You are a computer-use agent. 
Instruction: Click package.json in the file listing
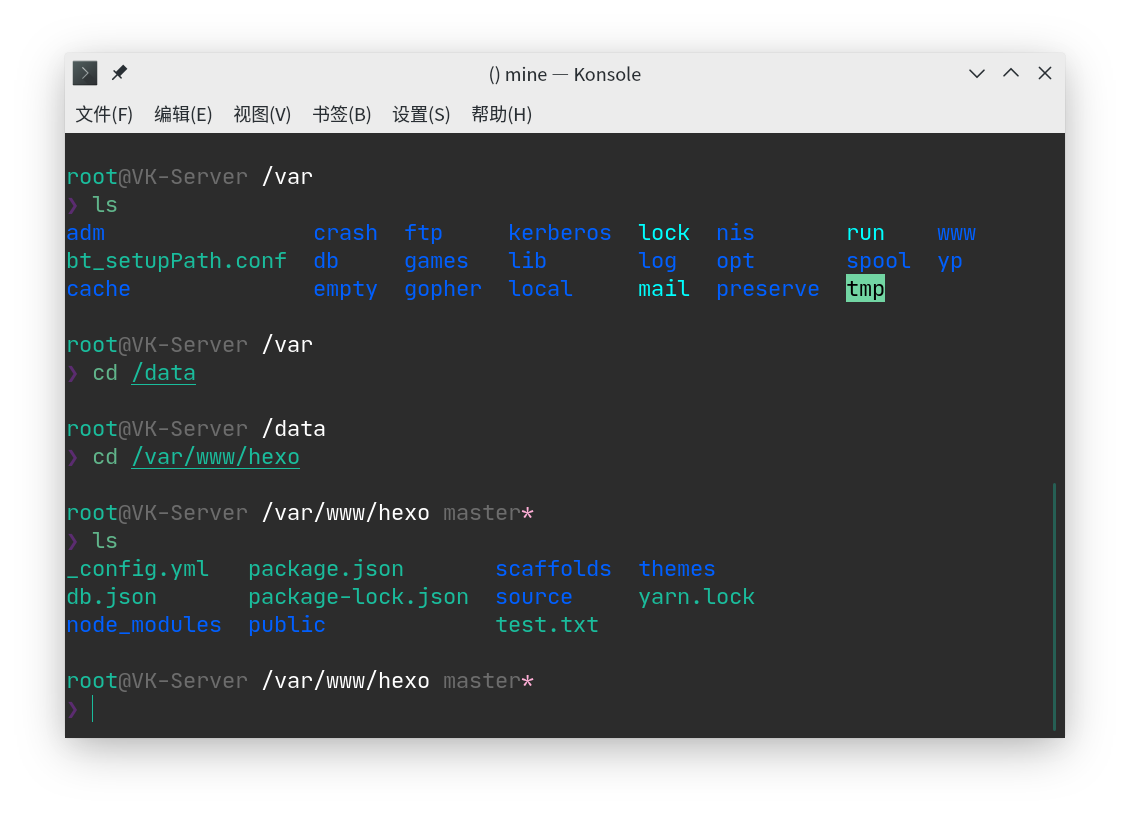[x=326, y=568]
